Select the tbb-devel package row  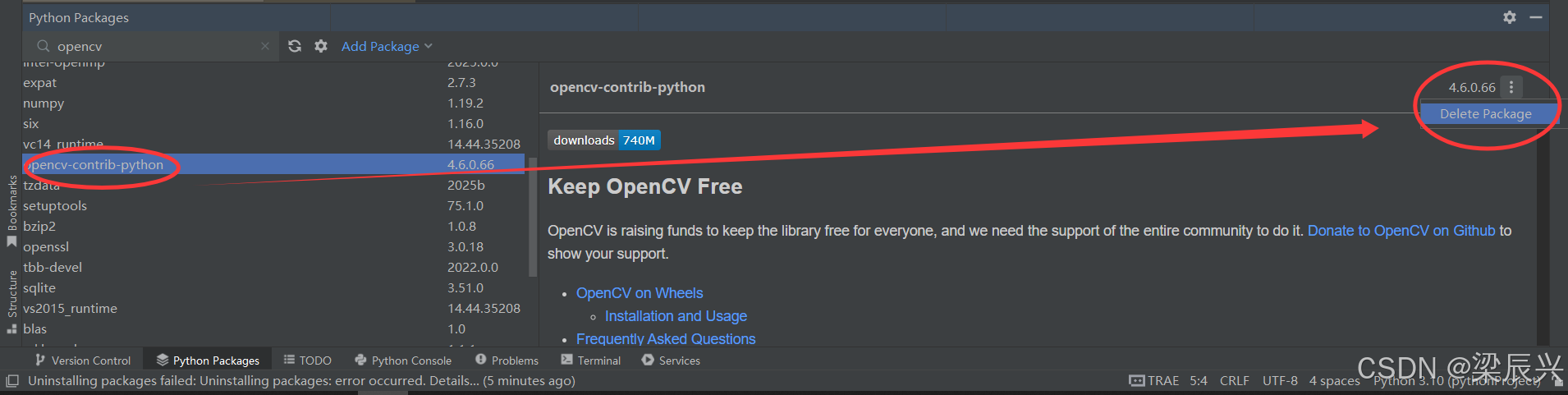273,267
